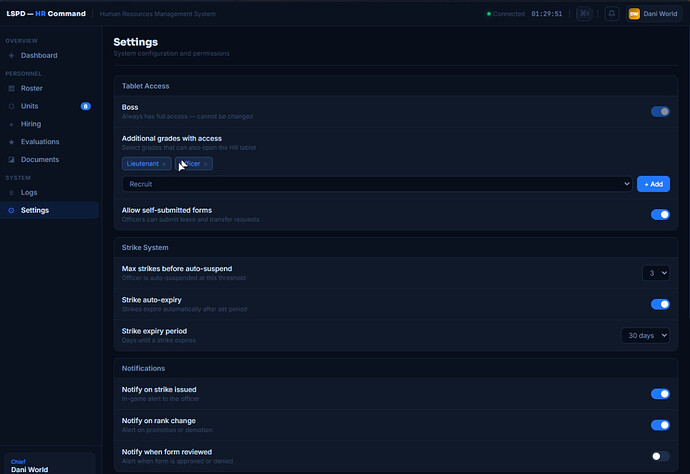Viewport: 690px width, 474px height.
Task: Turn off Strike auto-expiry toggle
Action: [660, 304]
